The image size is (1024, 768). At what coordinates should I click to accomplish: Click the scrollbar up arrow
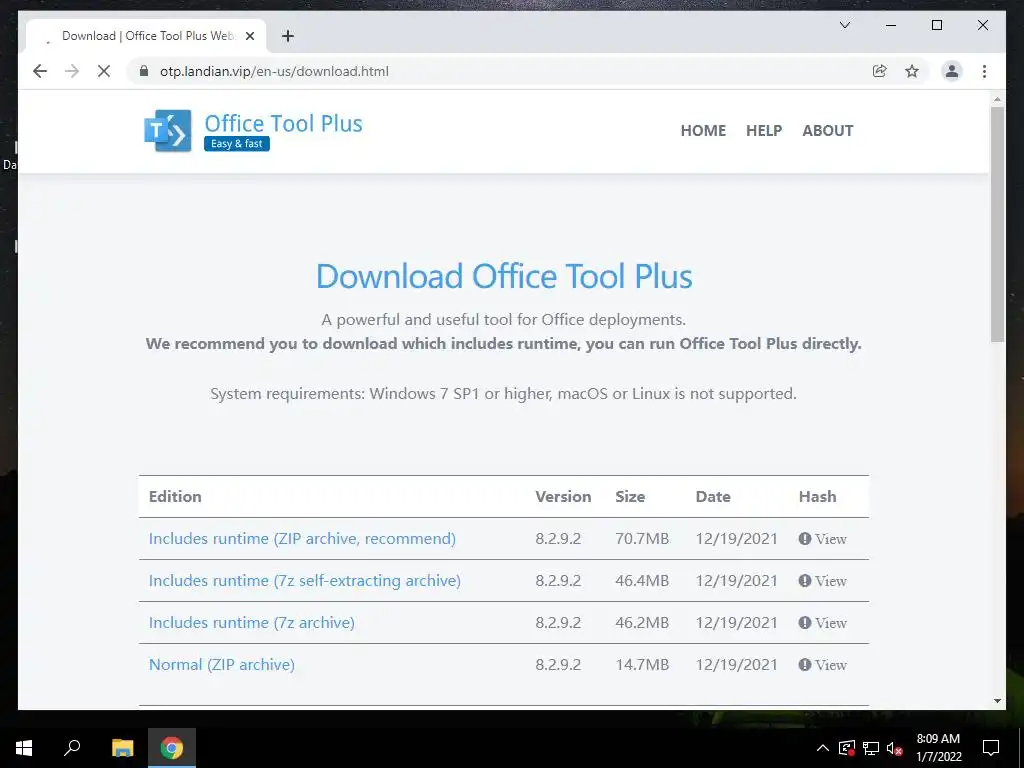(x=997, y=99)
